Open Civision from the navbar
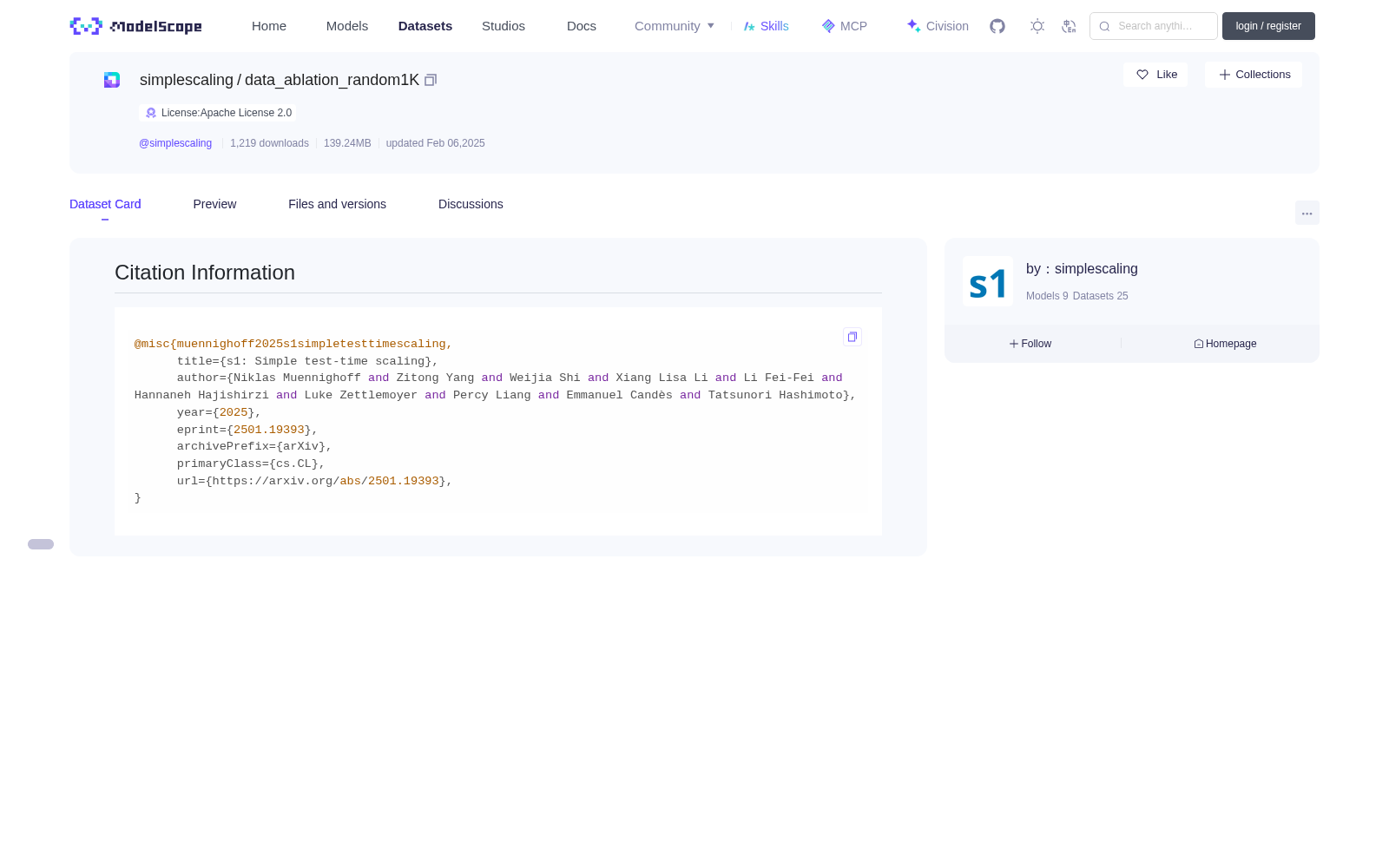 pos(938,26)
